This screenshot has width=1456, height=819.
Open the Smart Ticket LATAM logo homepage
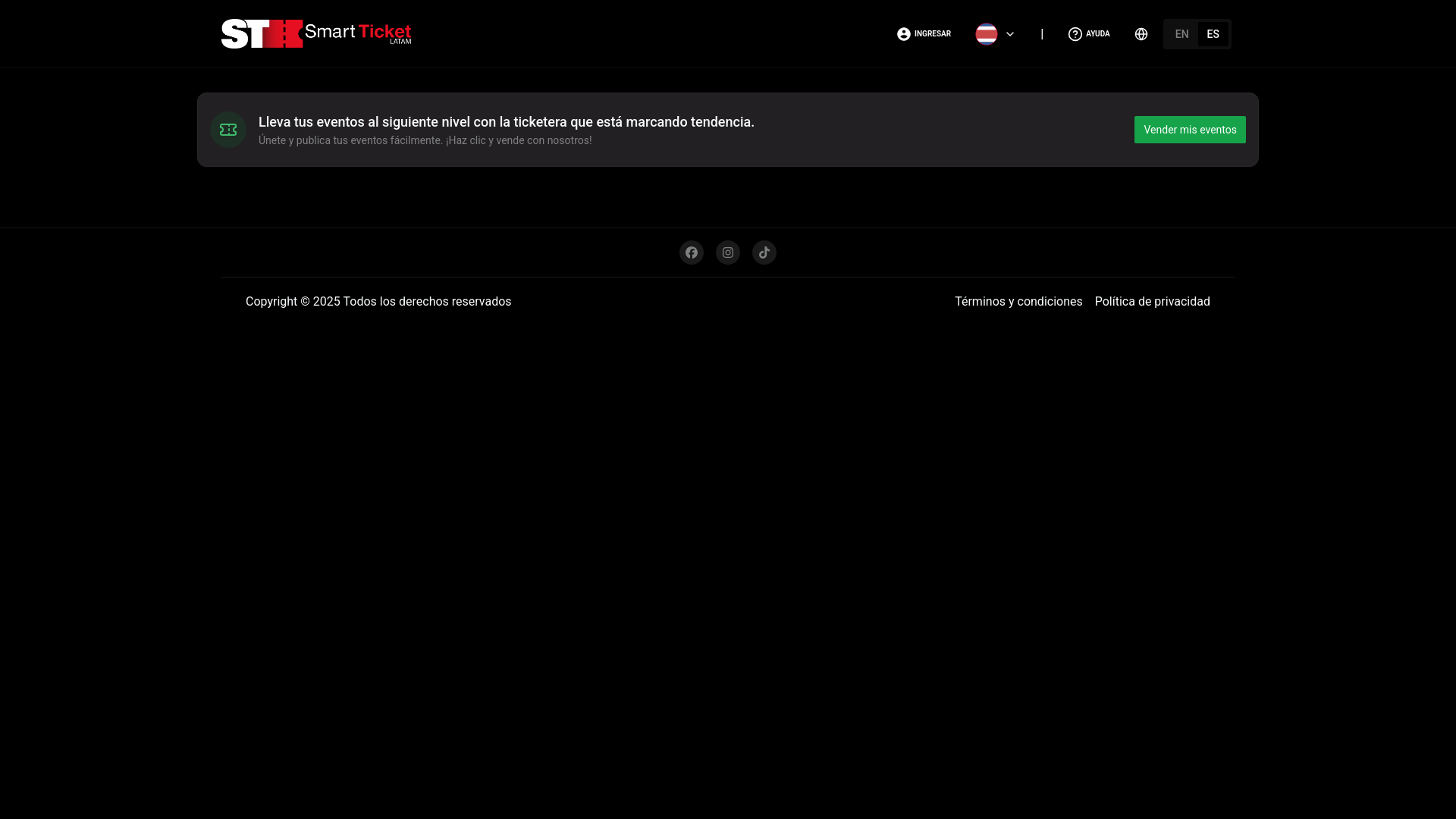click(x=316, y=34)
